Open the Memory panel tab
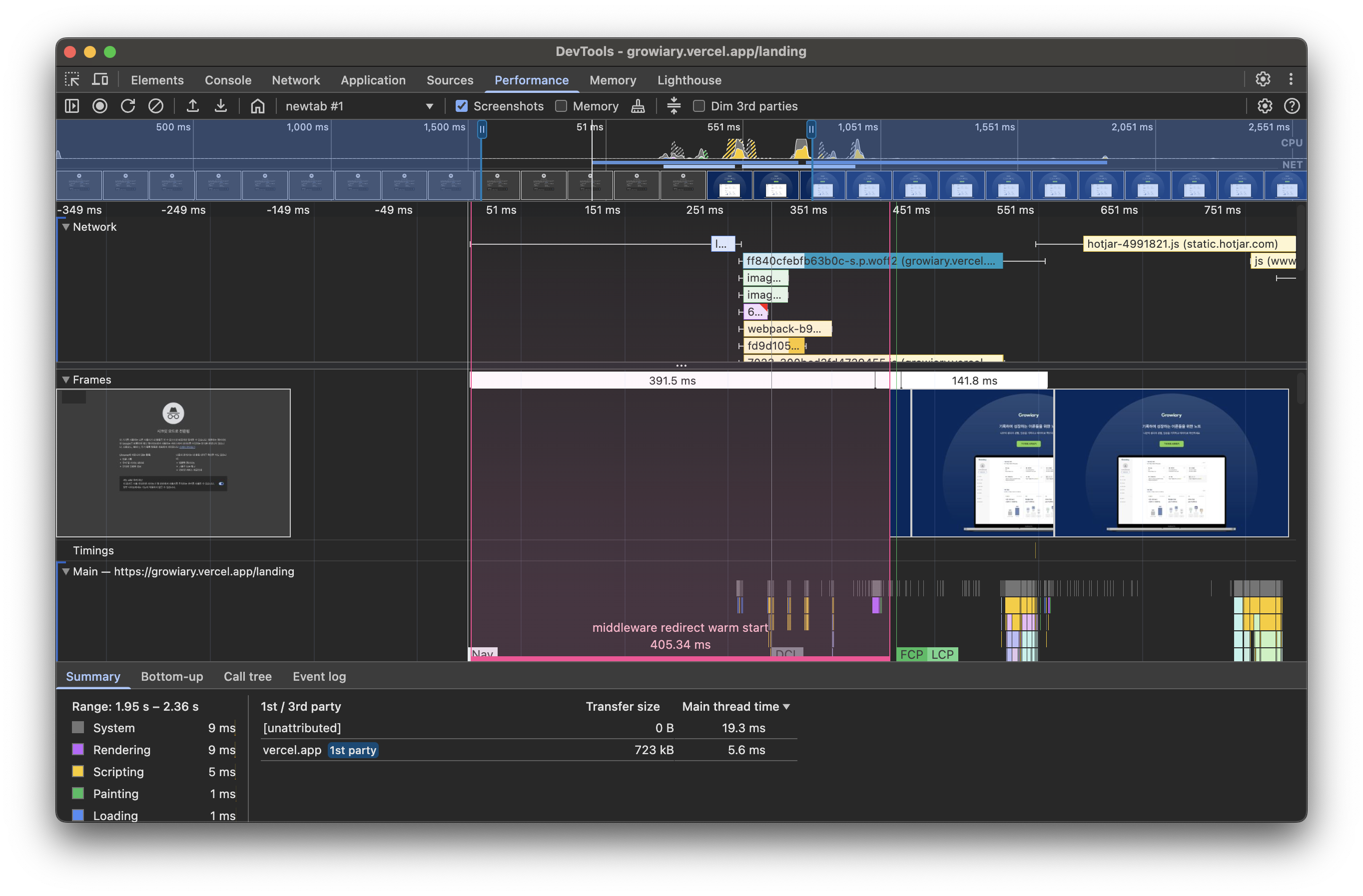This screenshot has height=896, width=1363. tap(613, 80)
